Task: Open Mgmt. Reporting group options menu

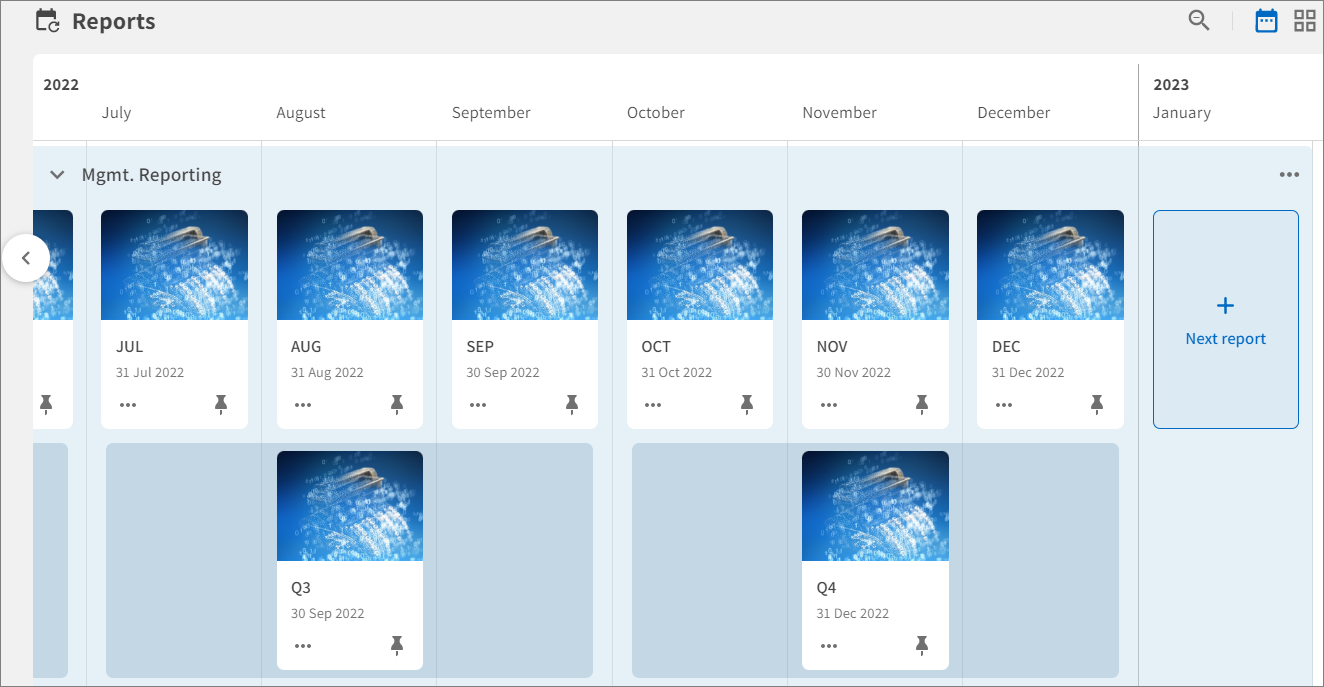Action: click(1289, 175)
